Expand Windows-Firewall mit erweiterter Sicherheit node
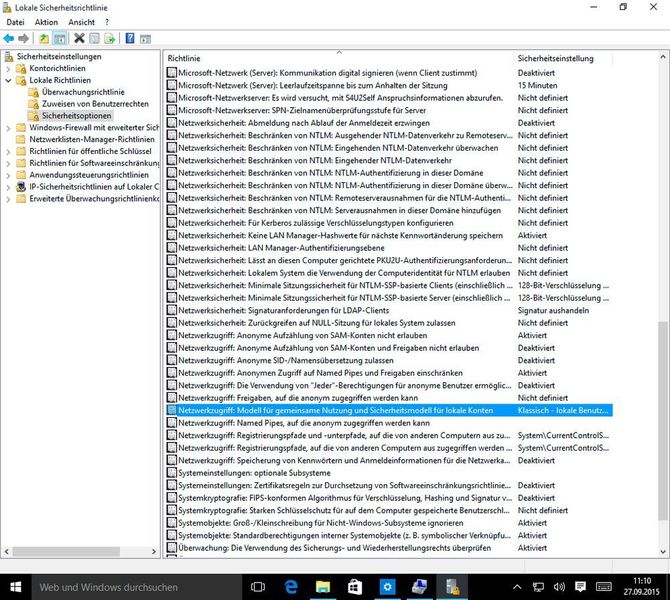This screenshot has width=670, height=600. 8,128
